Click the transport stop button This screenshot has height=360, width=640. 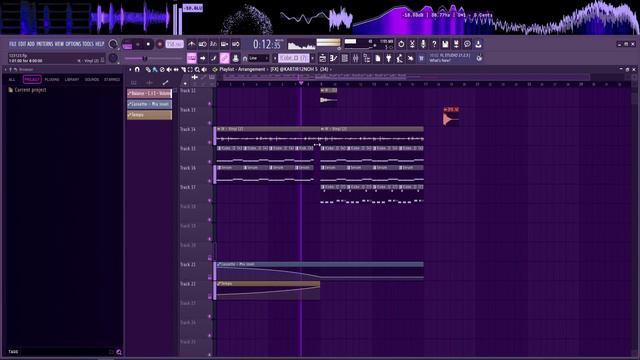pyautogui.click(x=148, y=44)
